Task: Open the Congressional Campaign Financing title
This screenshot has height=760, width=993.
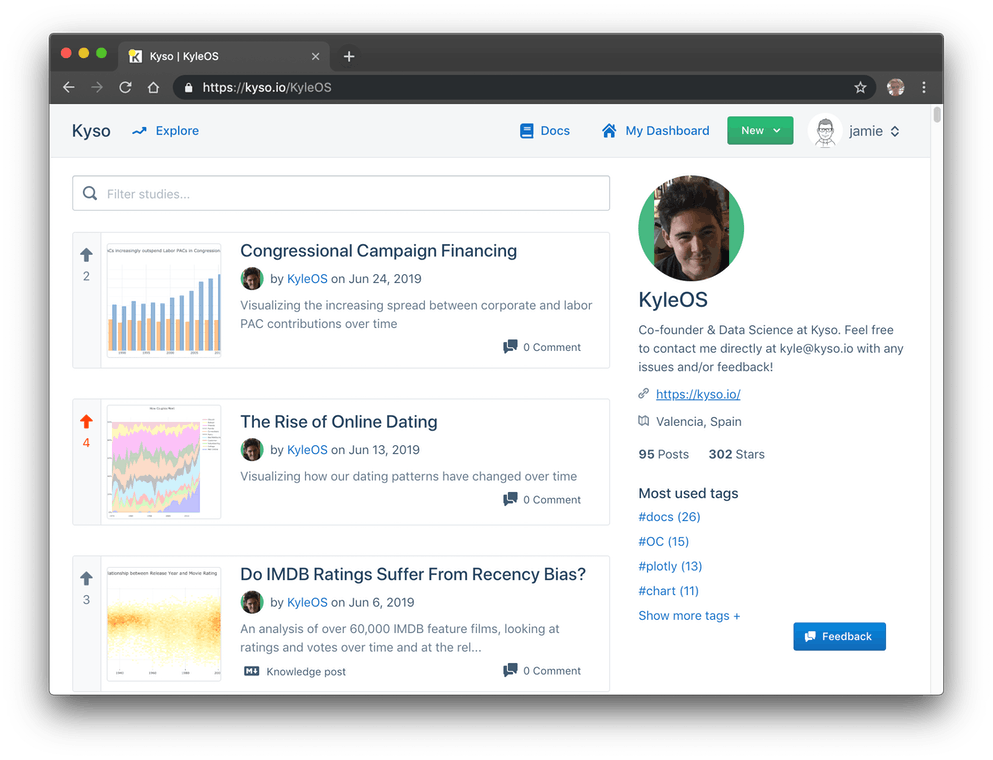Action: click(x=378, y=251)
